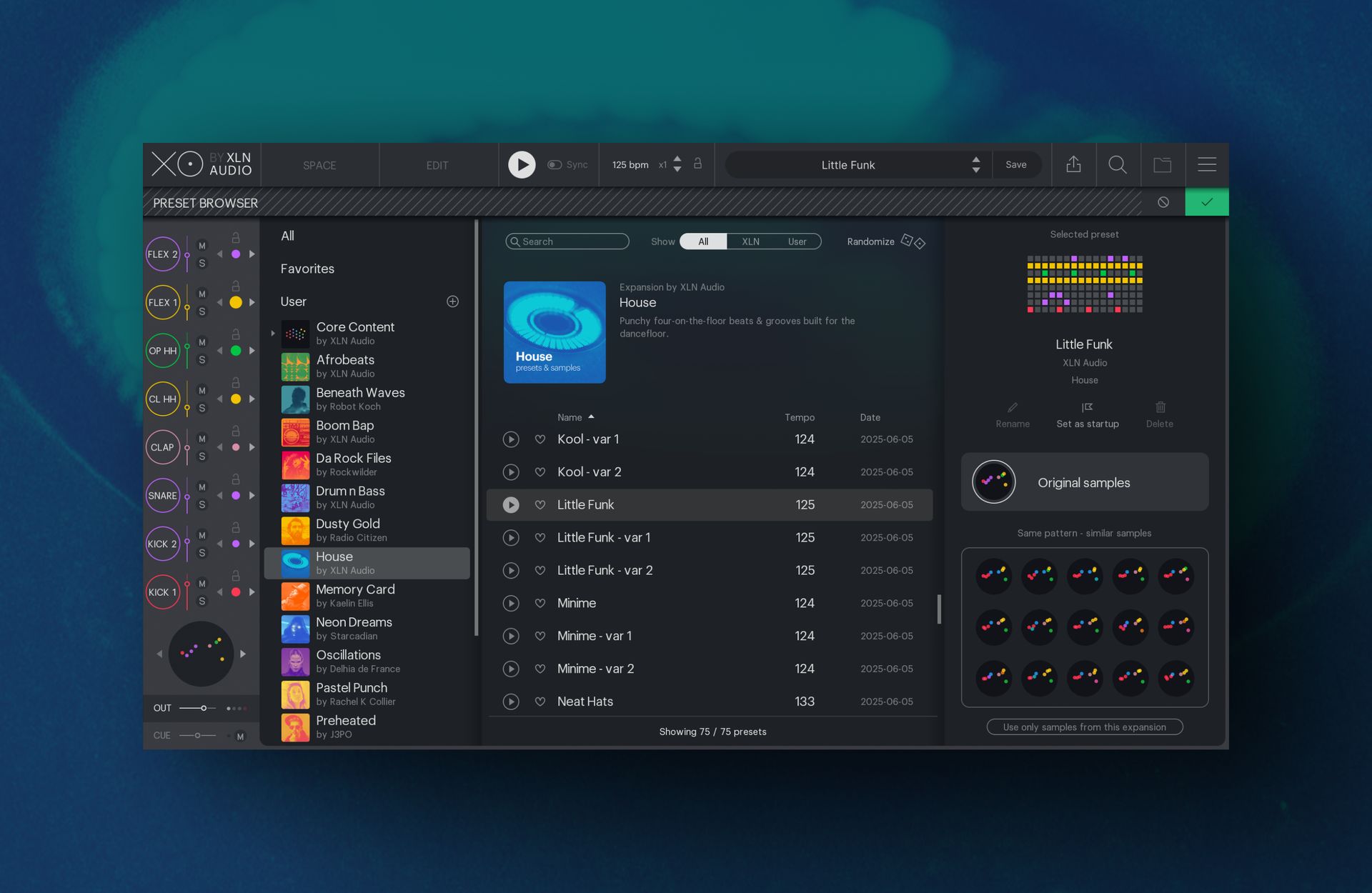1372x893 pixels.
Task: Select the SNARE channel circle
Action: 163,496
